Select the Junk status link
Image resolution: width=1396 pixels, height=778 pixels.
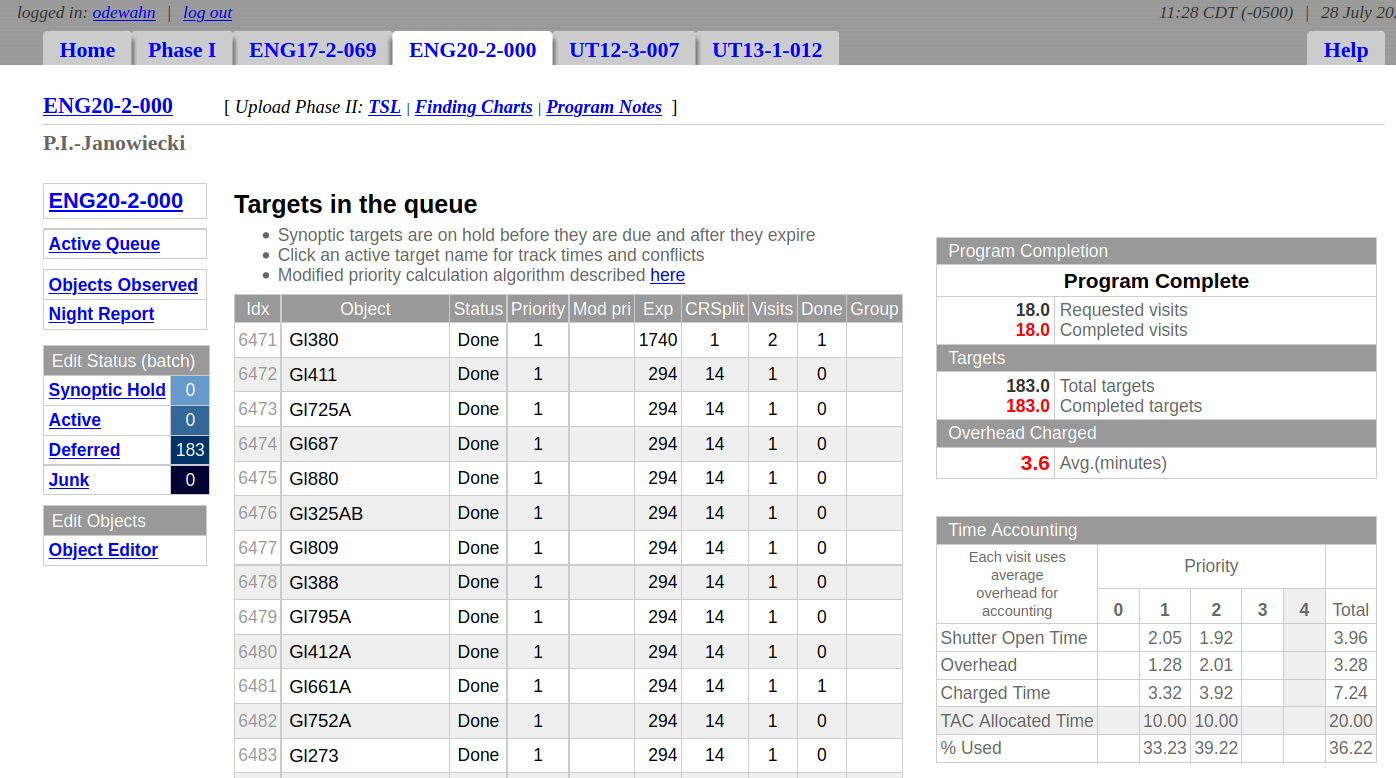tap(69, 480)
